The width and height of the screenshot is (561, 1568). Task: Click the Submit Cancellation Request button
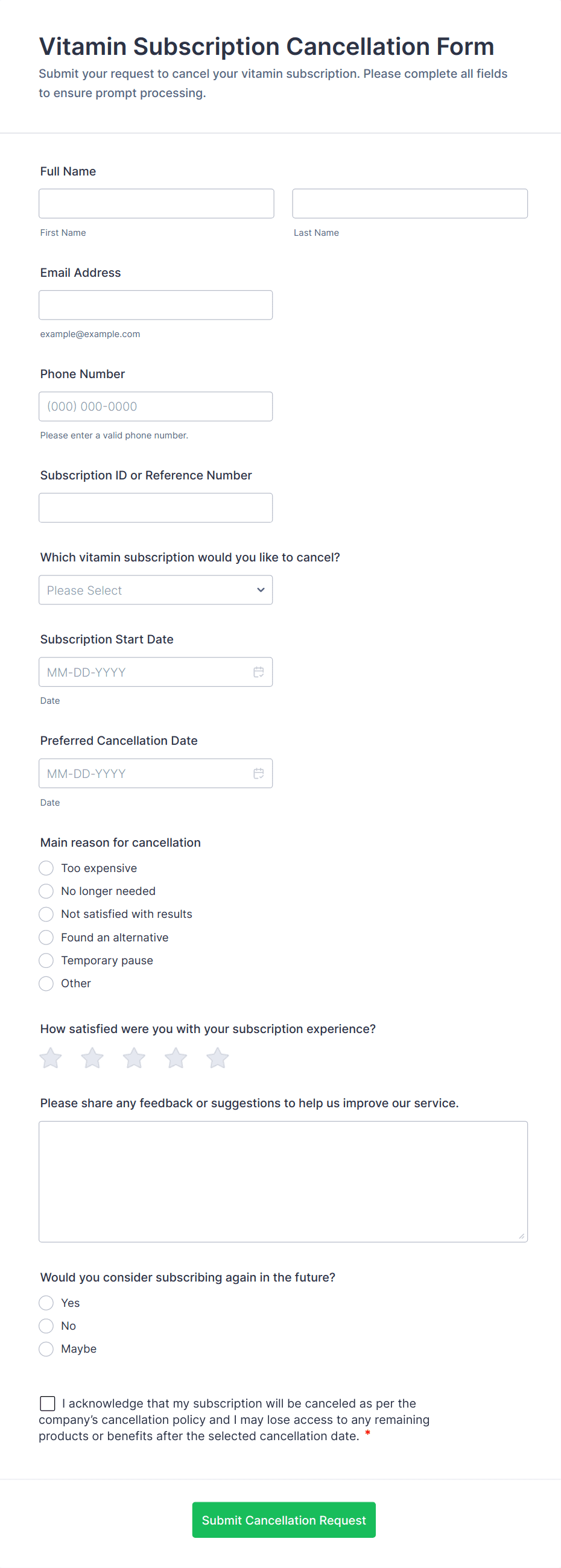(284, 1520)
